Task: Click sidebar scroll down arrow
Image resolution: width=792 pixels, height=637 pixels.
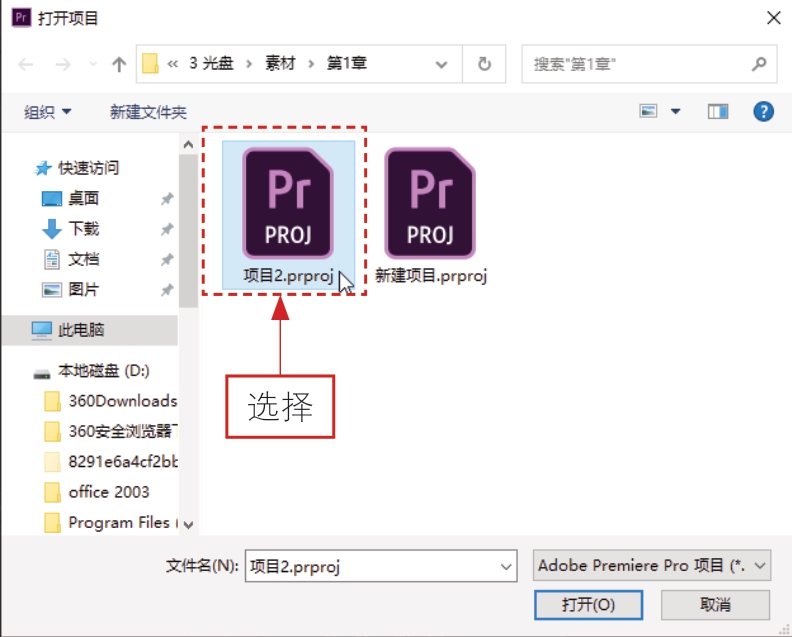Action: [188, 525]
